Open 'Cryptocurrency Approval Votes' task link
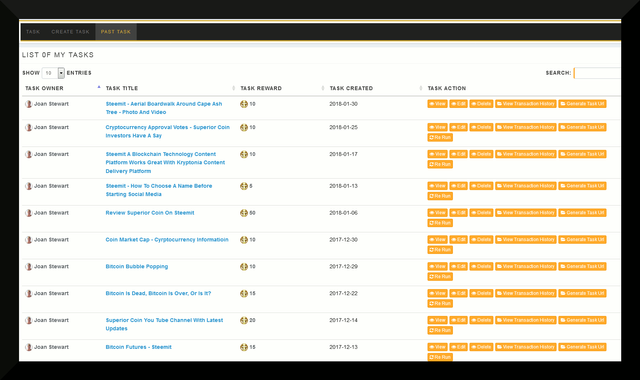This screenshot has width=640, height=380. 167,131
